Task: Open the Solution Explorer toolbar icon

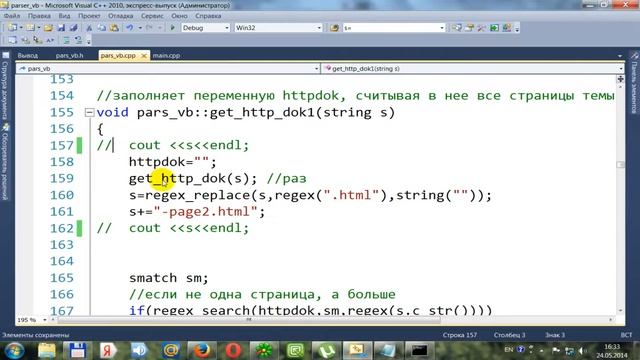Action: tap(457, 28)
